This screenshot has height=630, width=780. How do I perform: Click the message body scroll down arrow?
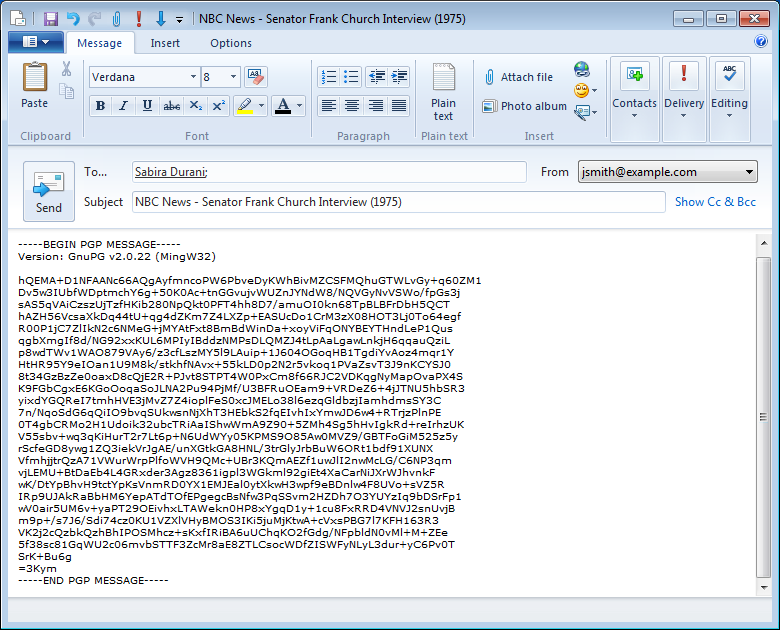click(764, 588)
